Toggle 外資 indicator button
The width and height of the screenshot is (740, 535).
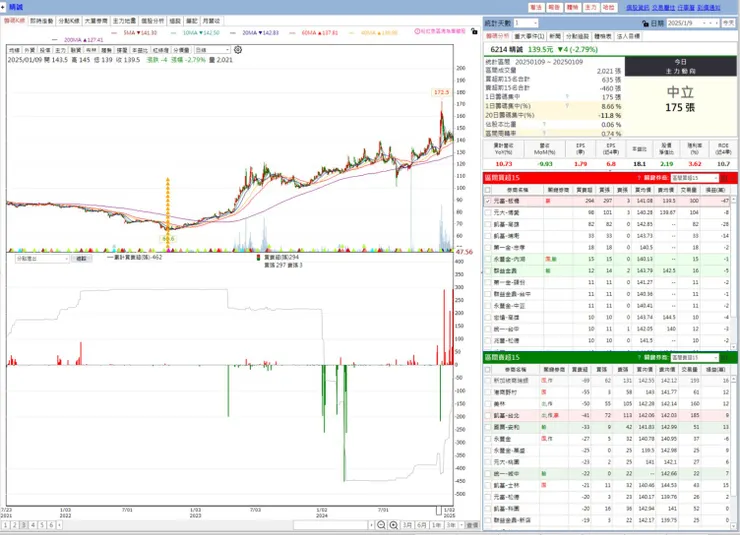tap(29, 50)
